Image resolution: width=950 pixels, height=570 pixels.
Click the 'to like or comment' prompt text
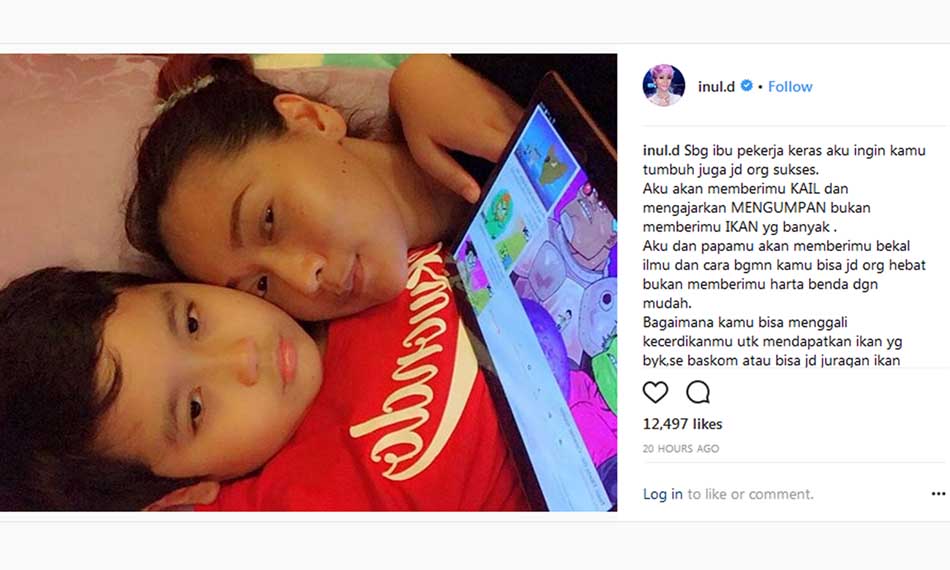750,494
